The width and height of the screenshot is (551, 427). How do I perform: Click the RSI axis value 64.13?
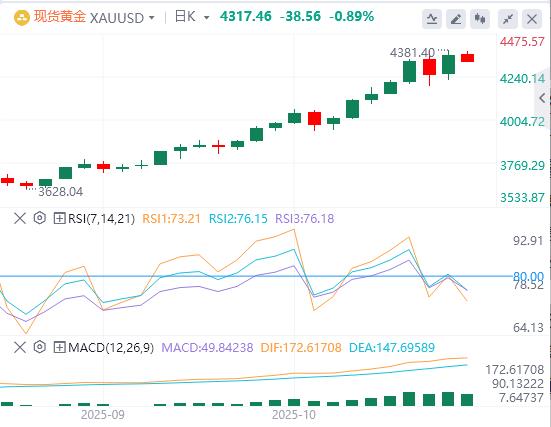[x=528, y=328]
